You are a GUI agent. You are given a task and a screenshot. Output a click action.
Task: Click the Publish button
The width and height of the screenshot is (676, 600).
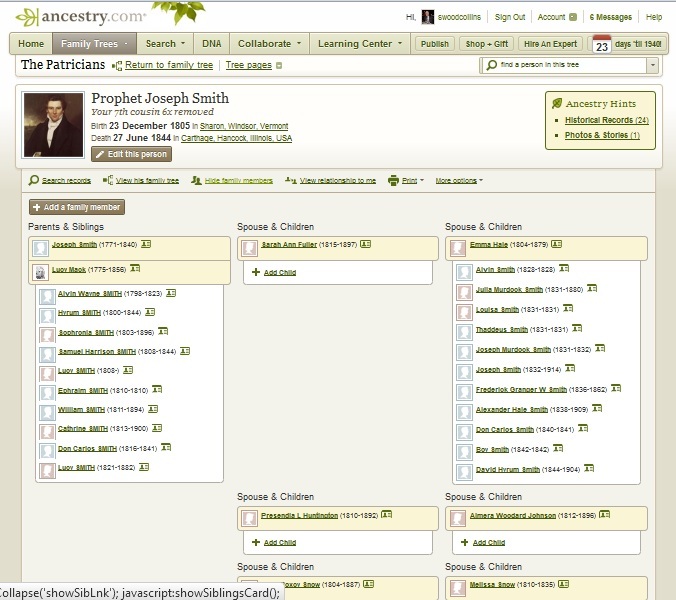coord(435,44)
